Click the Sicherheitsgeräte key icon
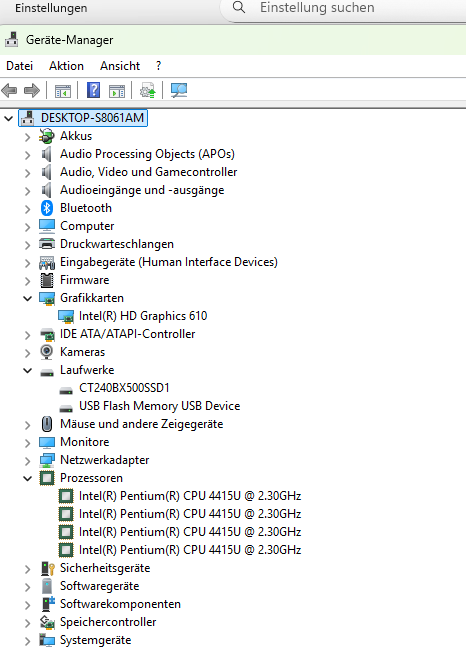 (48, 568)
